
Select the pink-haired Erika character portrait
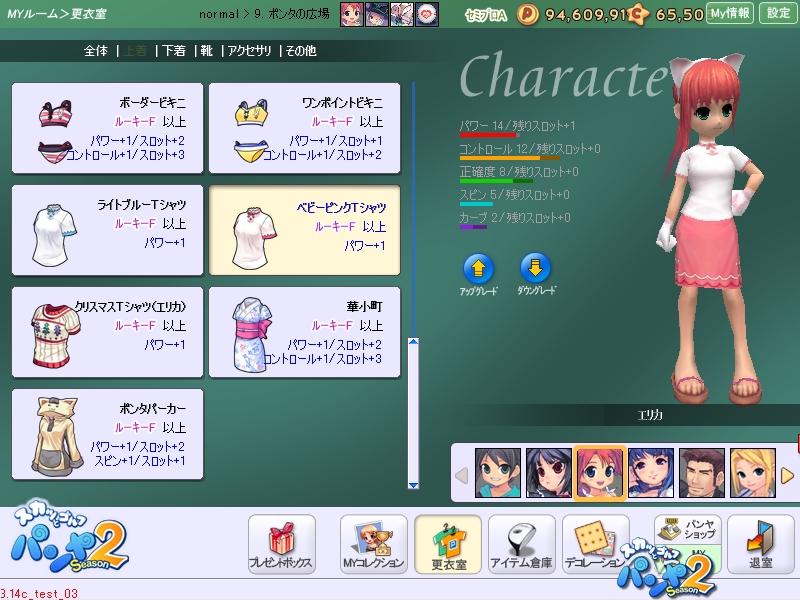coord(599,473)
